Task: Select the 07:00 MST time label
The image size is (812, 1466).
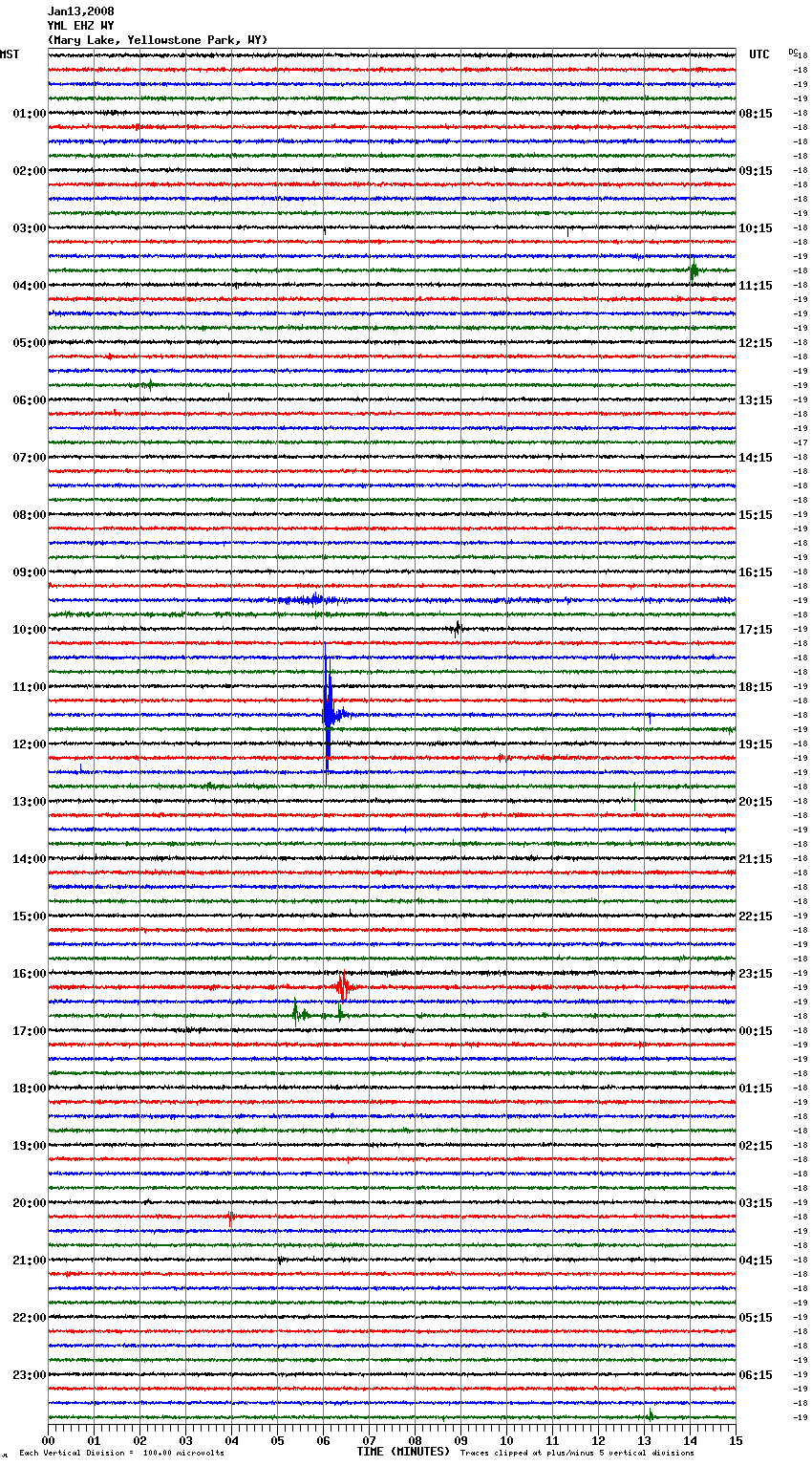Action: click(x=30, y=458)
